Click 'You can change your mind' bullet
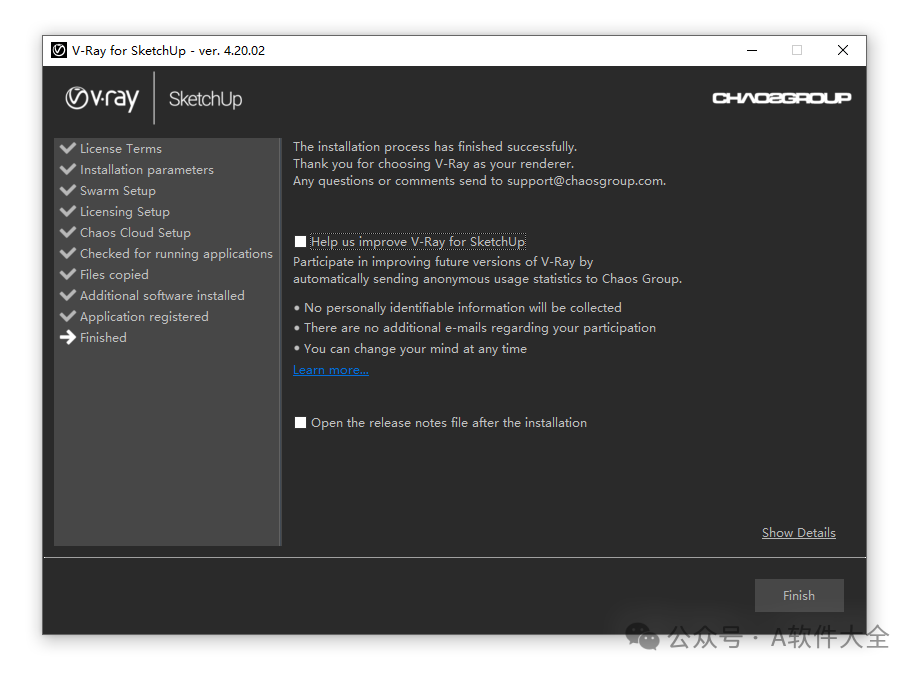 coord(410,349)
